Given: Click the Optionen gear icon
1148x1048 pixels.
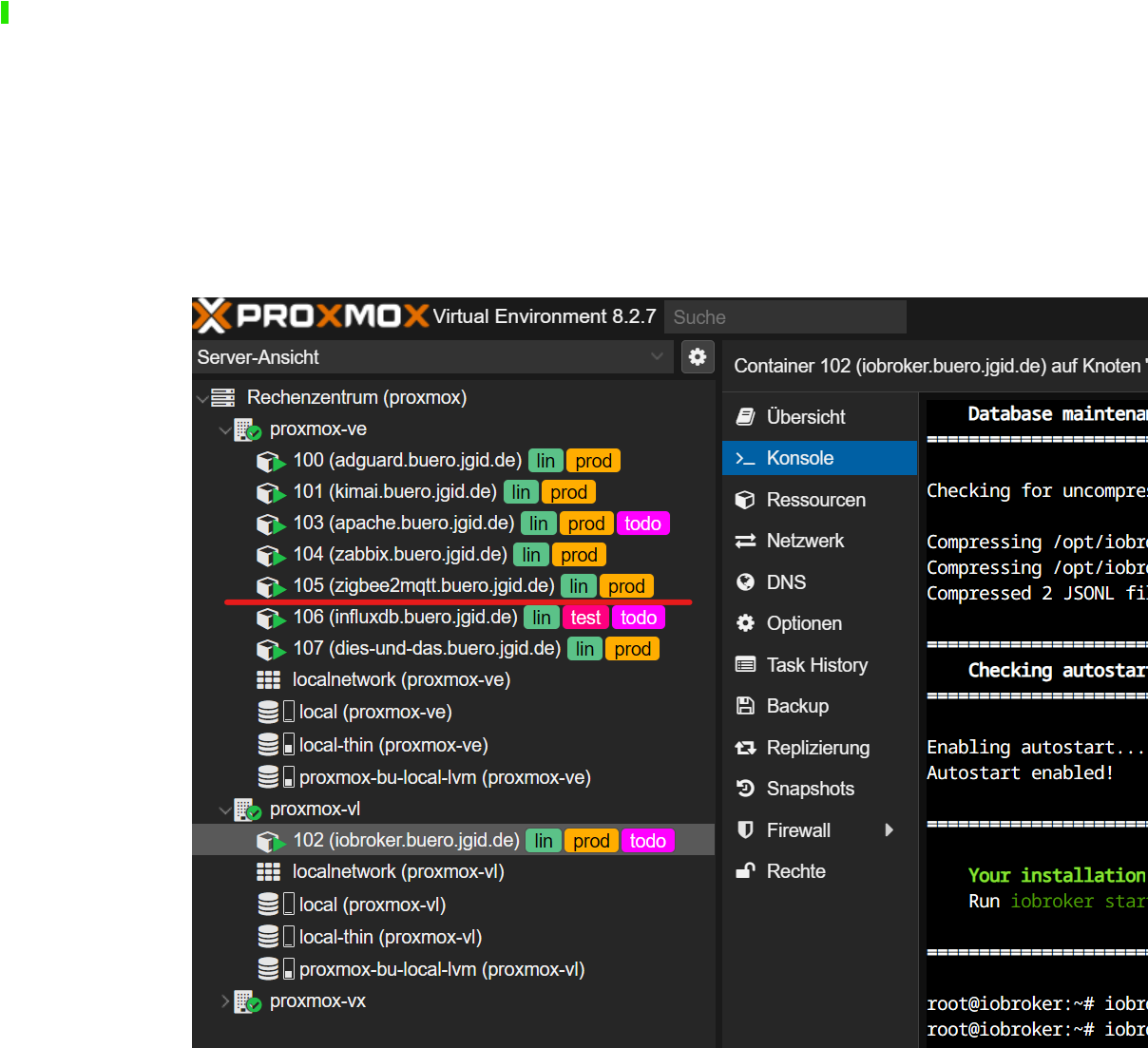Looking at the screenshot, I should pos(746,623).
